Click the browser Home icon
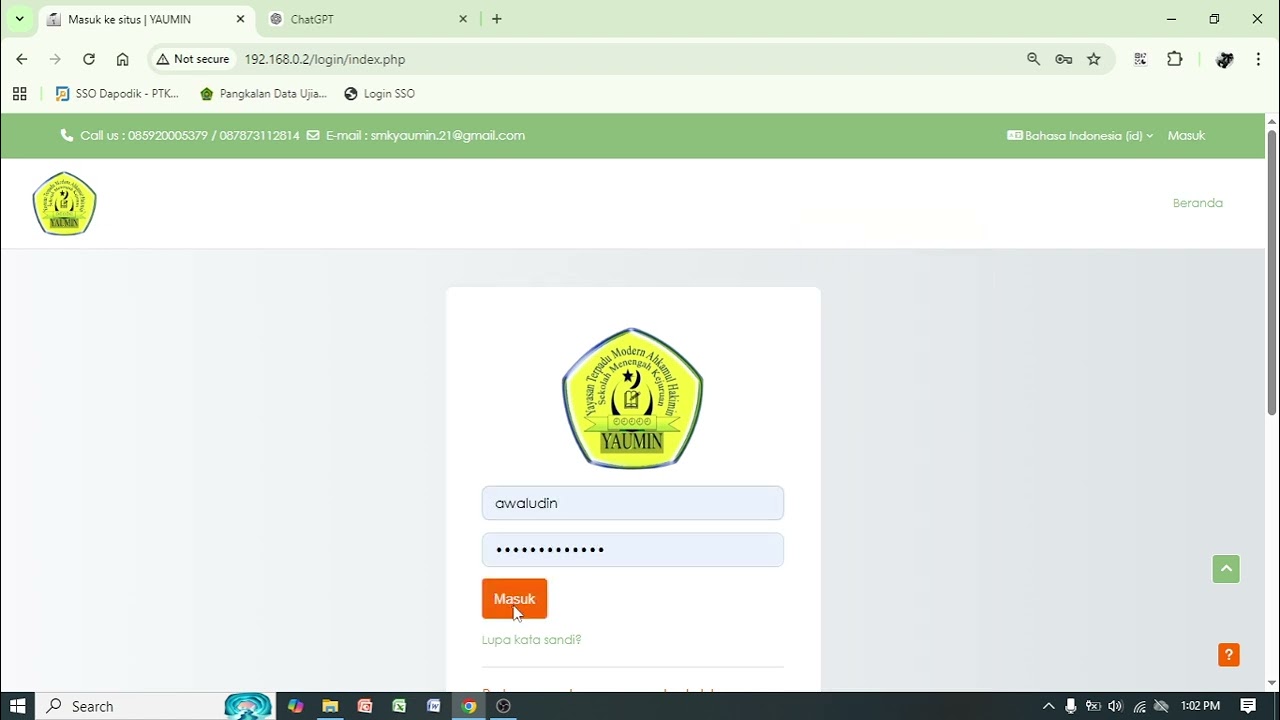The height and width of the screenshot is (720, 1280). coord(122,59)
